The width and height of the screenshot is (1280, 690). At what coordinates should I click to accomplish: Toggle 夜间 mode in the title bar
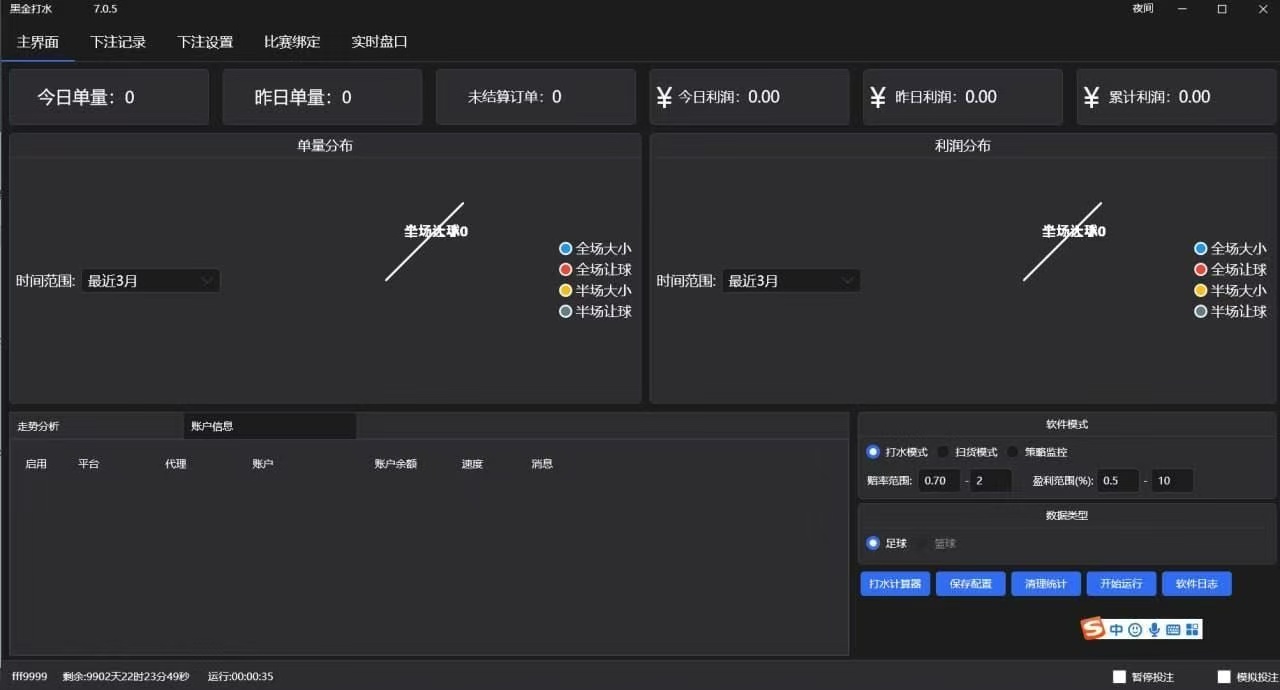coord(1143,9)
